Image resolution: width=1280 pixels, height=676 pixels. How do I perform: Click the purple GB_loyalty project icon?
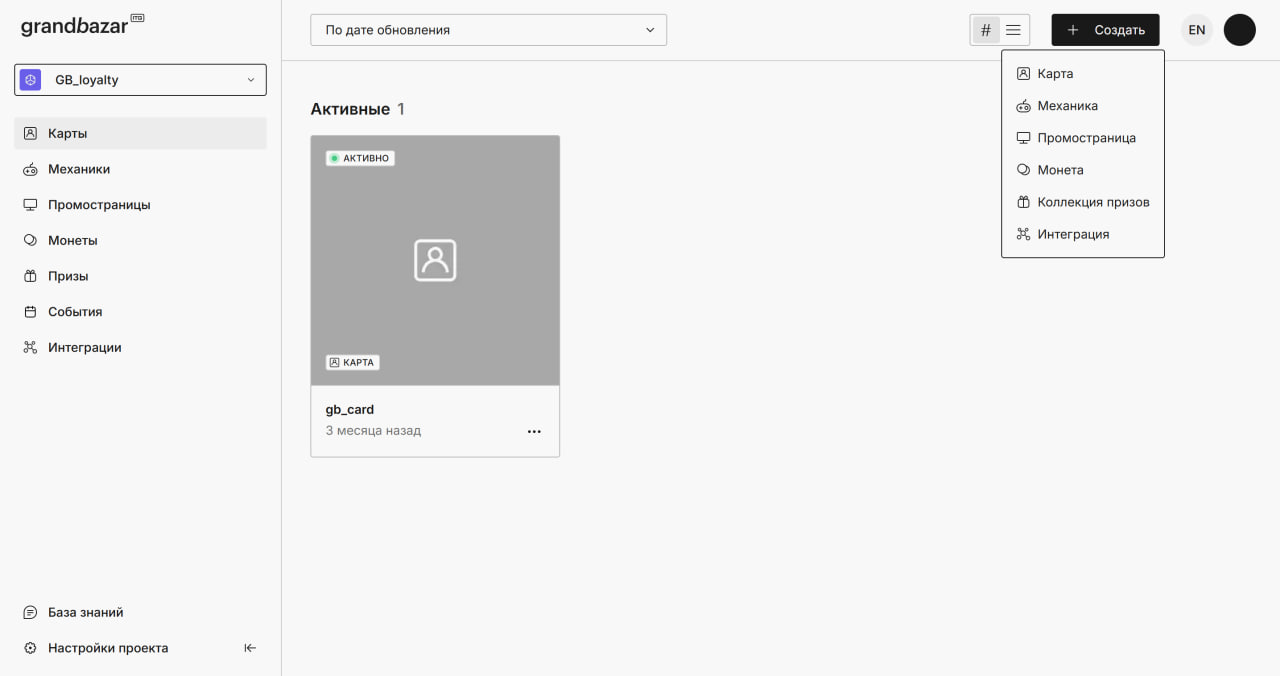(x=31, y=80)
